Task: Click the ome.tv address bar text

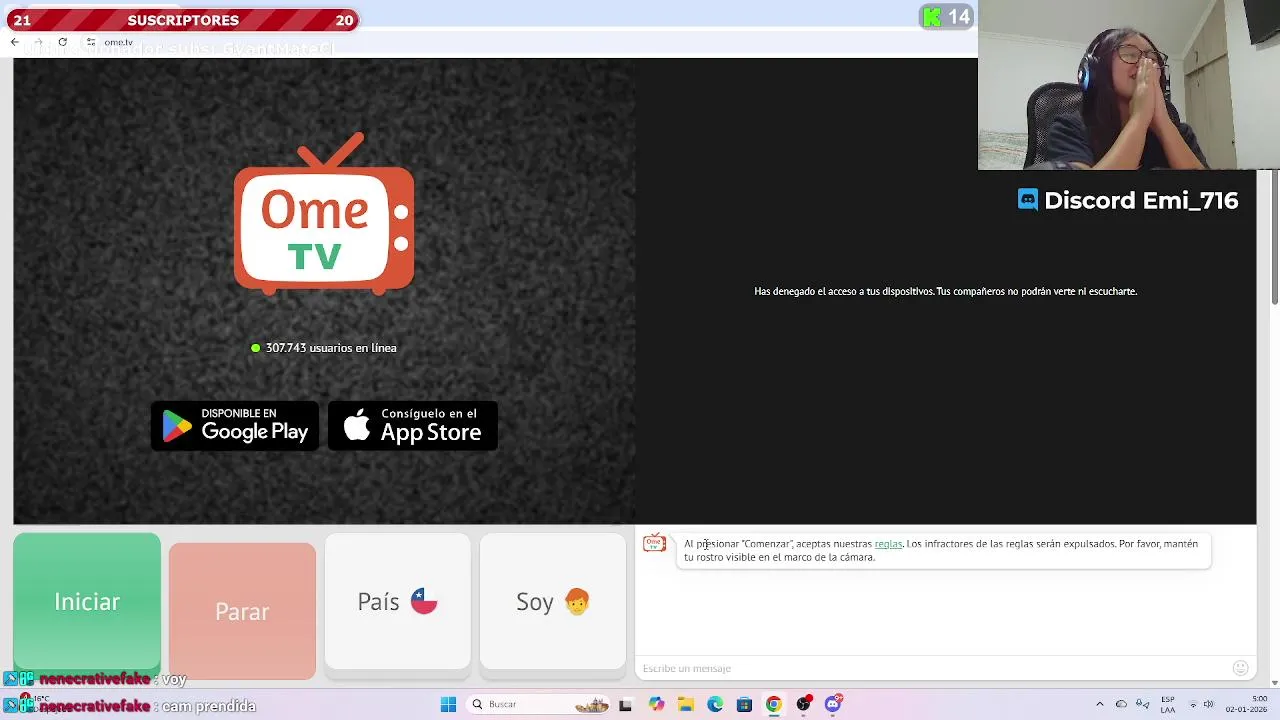Action: 118,42
